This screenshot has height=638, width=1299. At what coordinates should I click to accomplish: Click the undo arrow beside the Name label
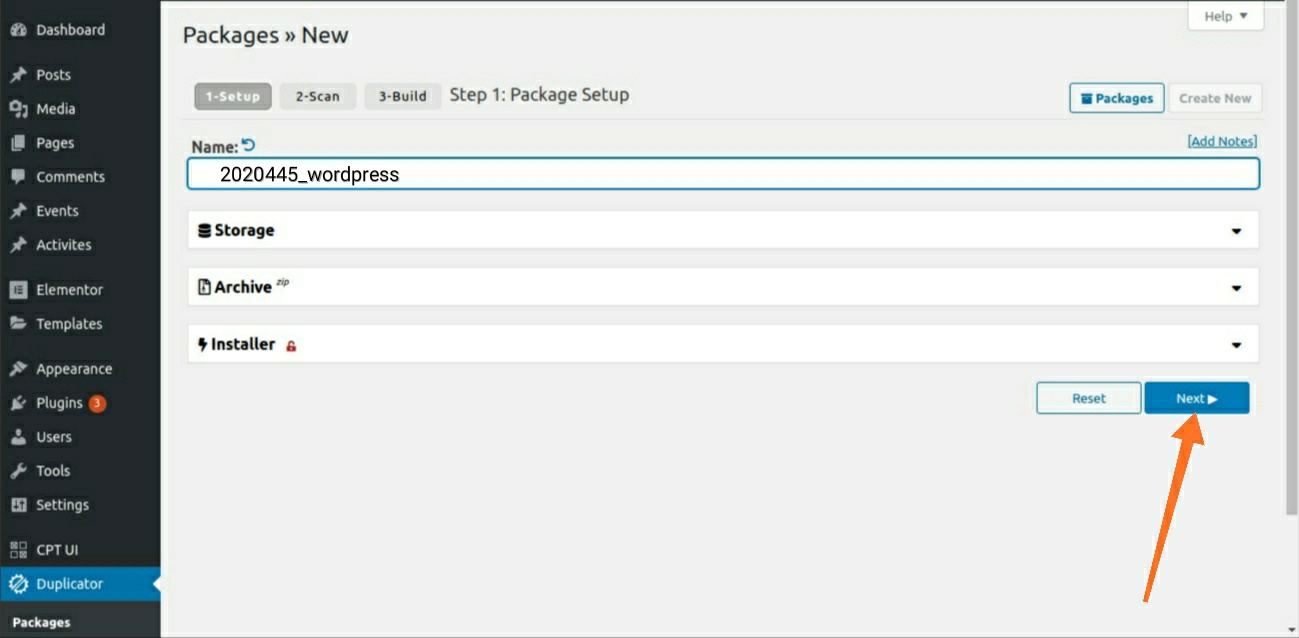pyautogui.click(x=247, y=144)
